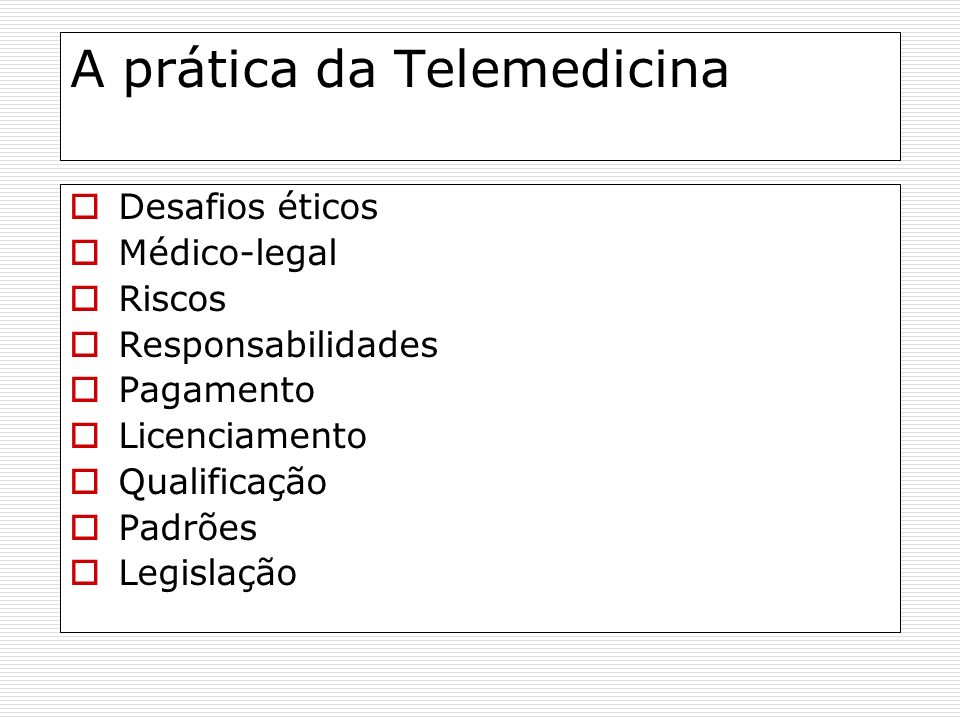The width and height of the screenshot is (960, 720).
Task: Select the red square bullet before Riscos
Action: tap(84, 299)
